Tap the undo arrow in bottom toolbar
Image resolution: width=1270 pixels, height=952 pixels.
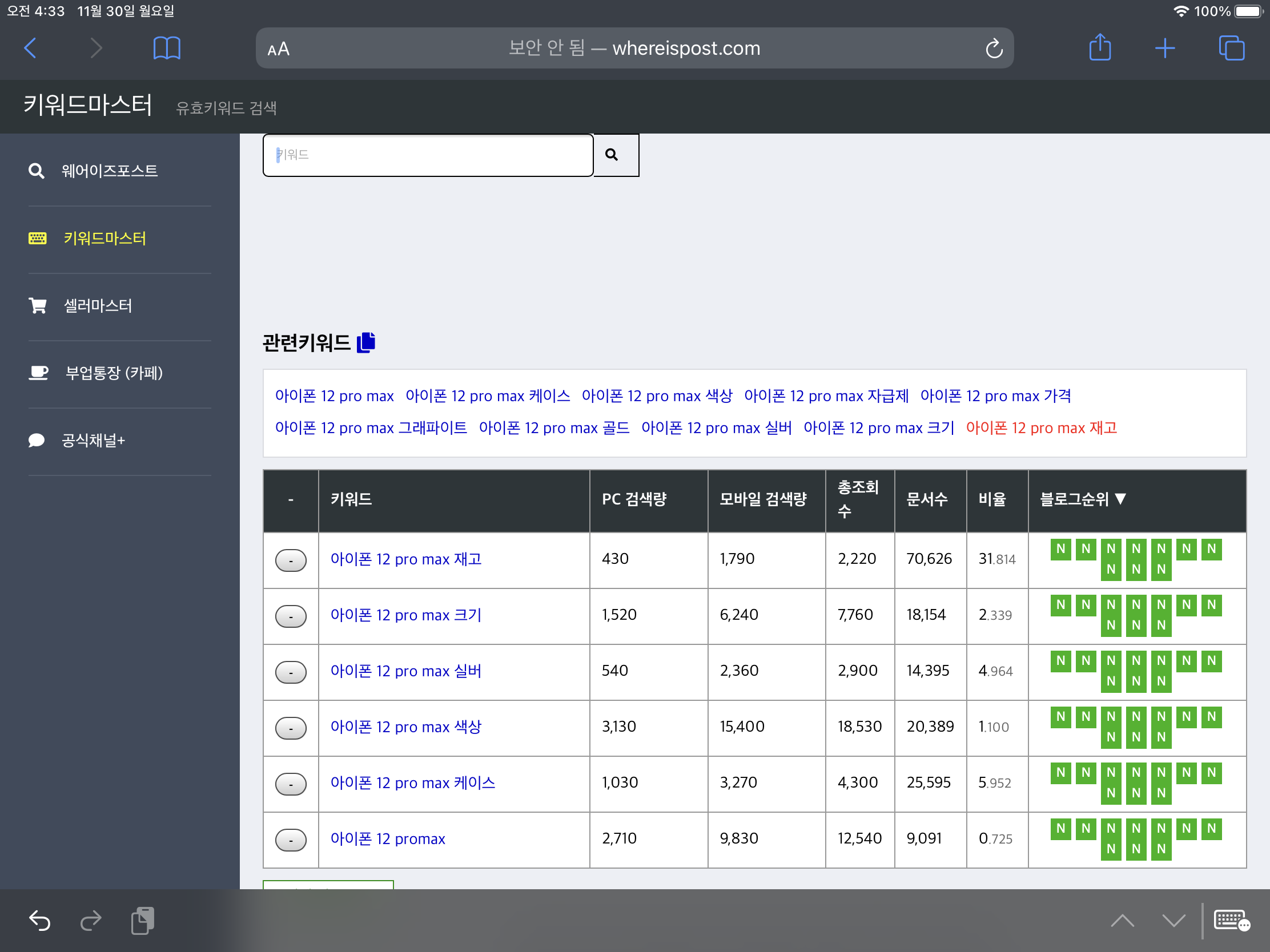39,921
